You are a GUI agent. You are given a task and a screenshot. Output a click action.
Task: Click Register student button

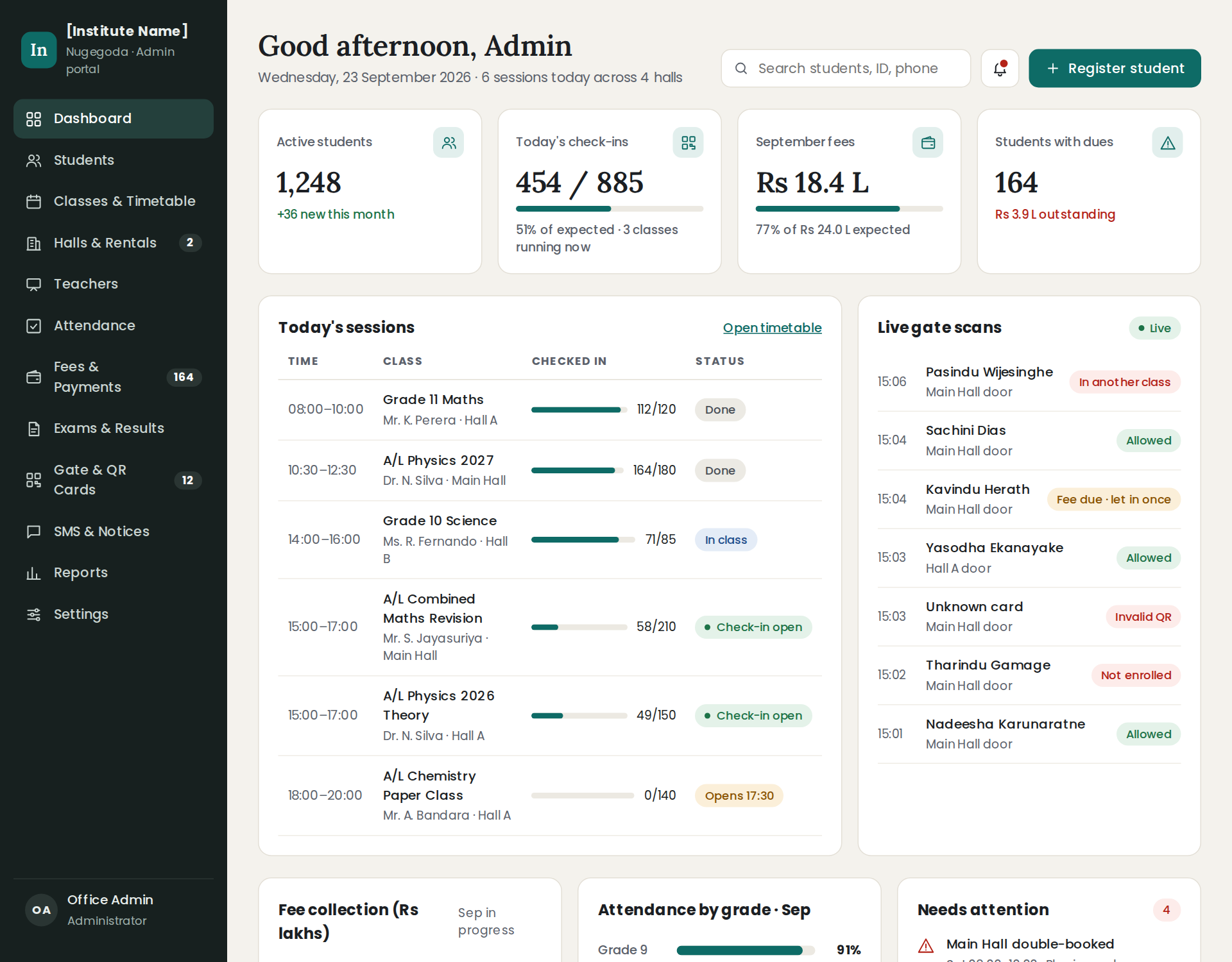coord(1115,69)
